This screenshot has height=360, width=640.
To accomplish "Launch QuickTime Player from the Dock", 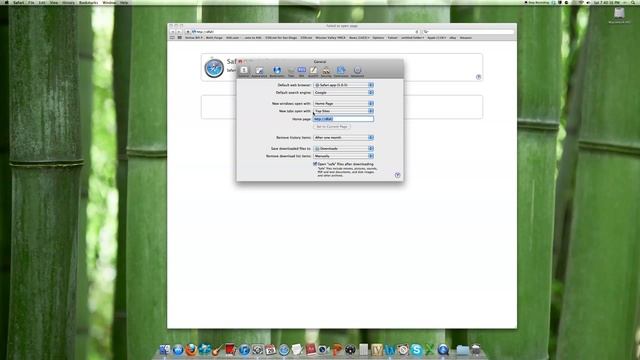I will point(443,349).
